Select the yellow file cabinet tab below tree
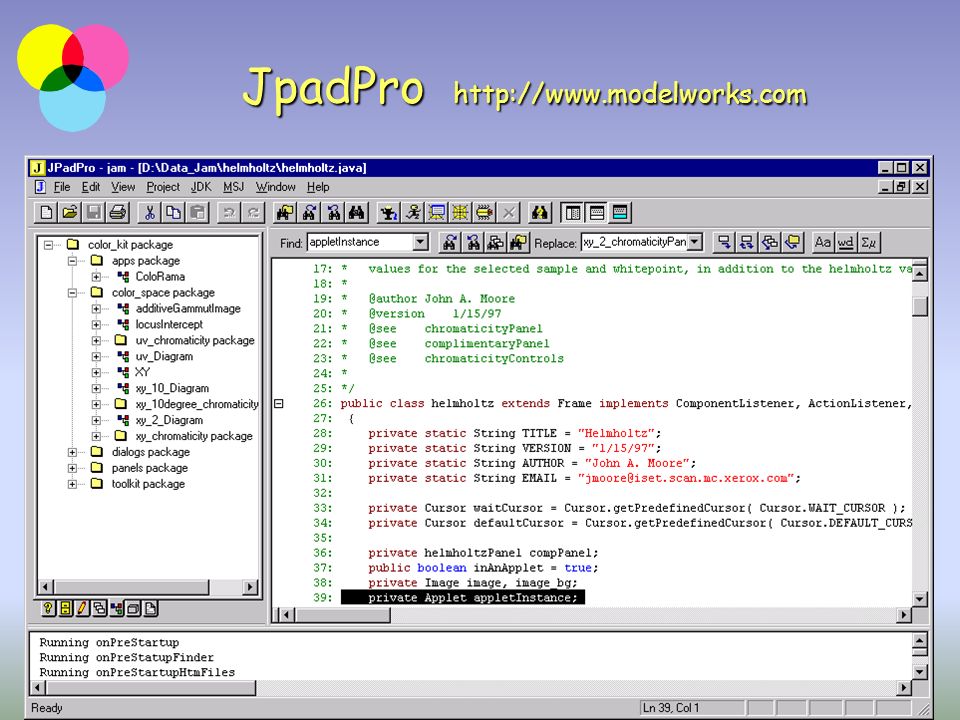This screenshot has height=720, width=960. [x=65, y=608]
